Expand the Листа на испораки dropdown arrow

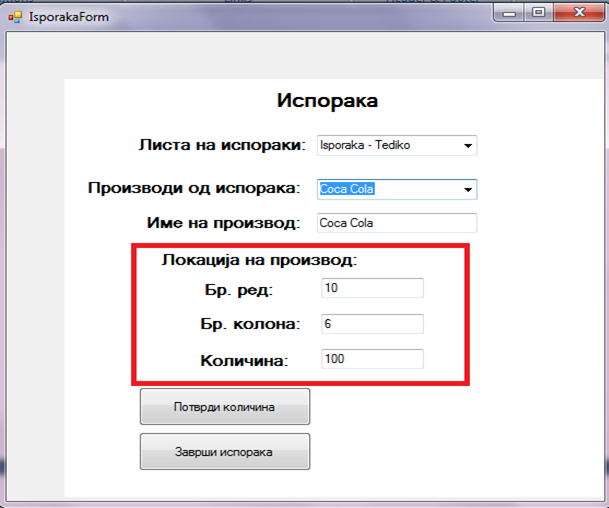[468, 146]
